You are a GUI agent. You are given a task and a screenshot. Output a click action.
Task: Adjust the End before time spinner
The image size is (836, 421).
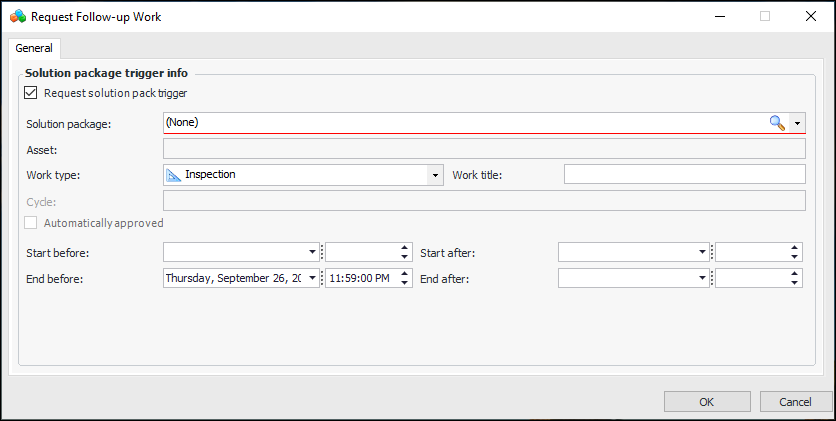(404, 278)
